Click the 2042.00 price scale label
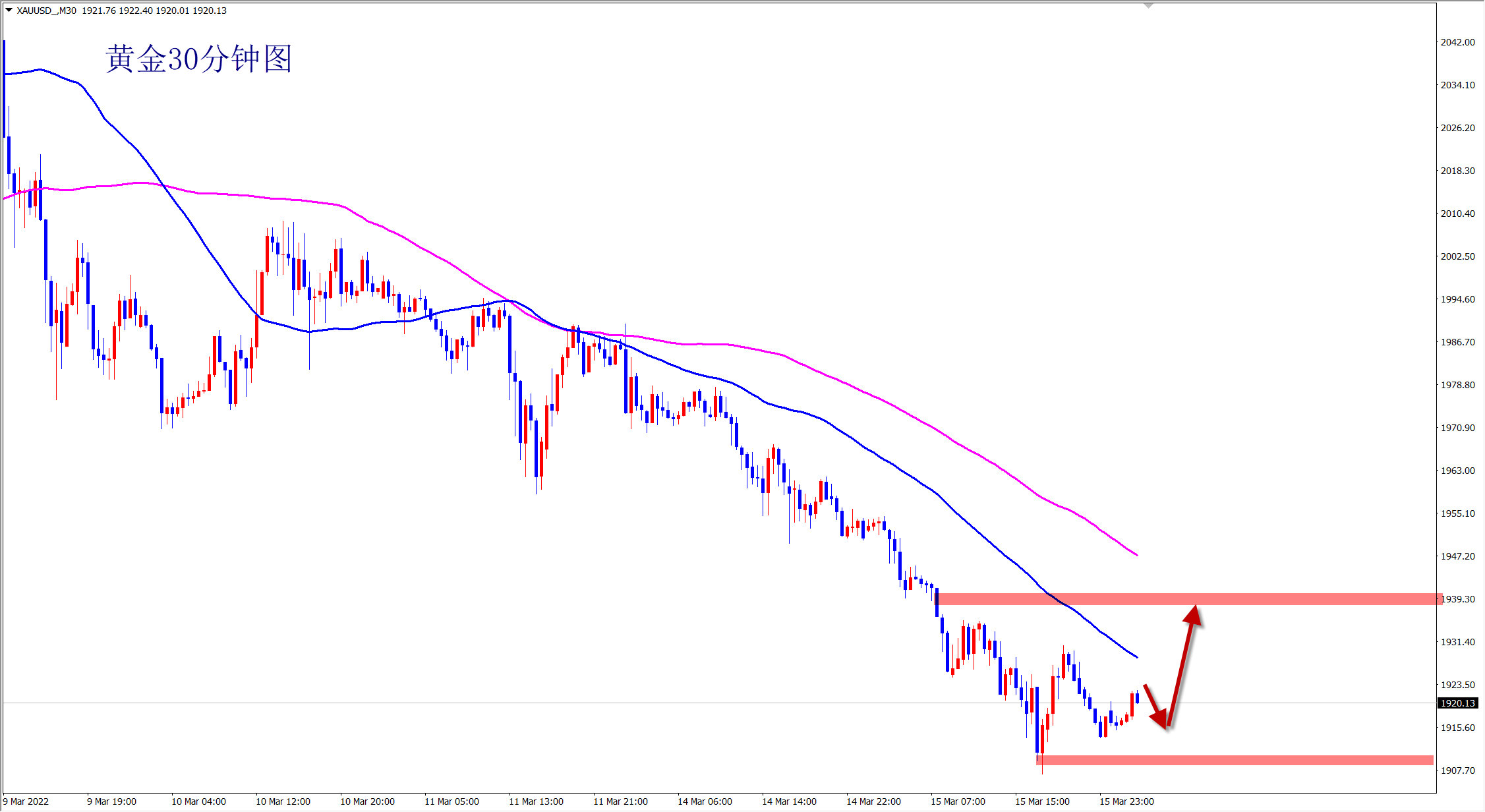This screenshot has width=1485, height=812. click(x=1457, y=42)
